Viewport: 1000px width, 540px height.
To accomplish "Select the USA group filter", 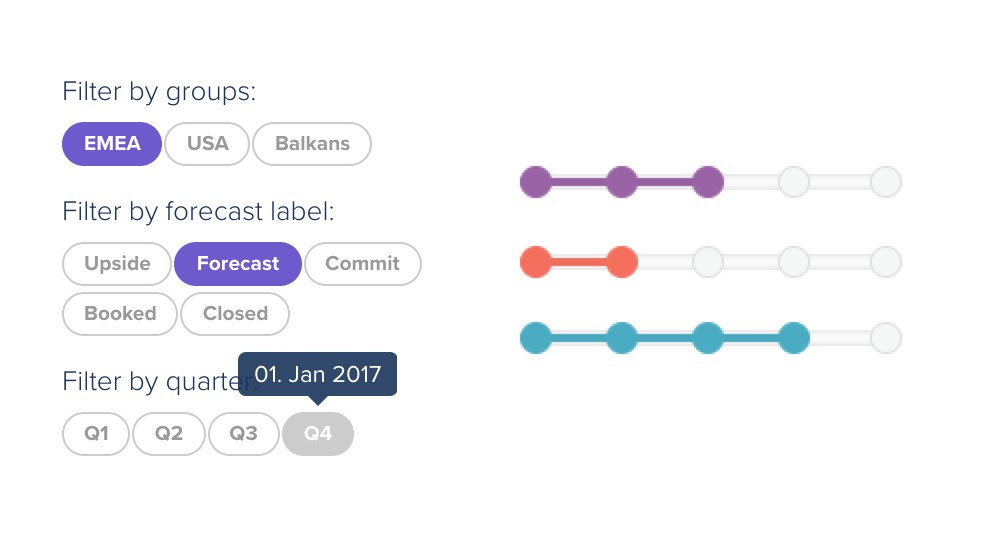I will coord(207,144).
